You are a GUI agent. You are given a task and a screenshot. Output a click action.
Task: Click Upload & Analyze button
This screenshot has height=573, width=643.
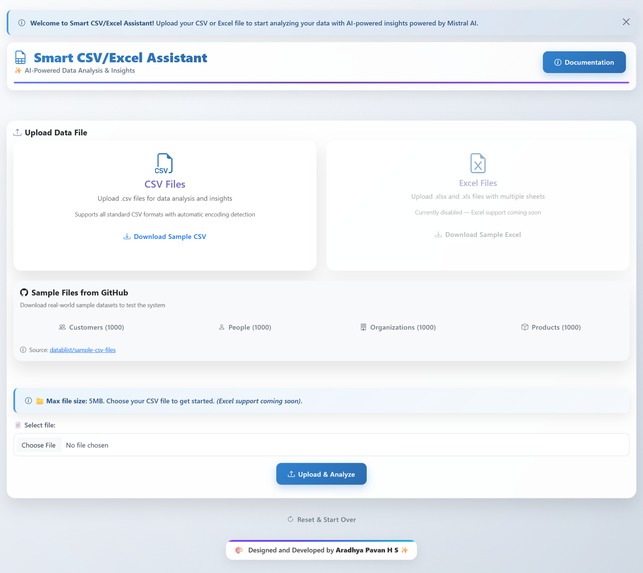[x=321, y=474]
